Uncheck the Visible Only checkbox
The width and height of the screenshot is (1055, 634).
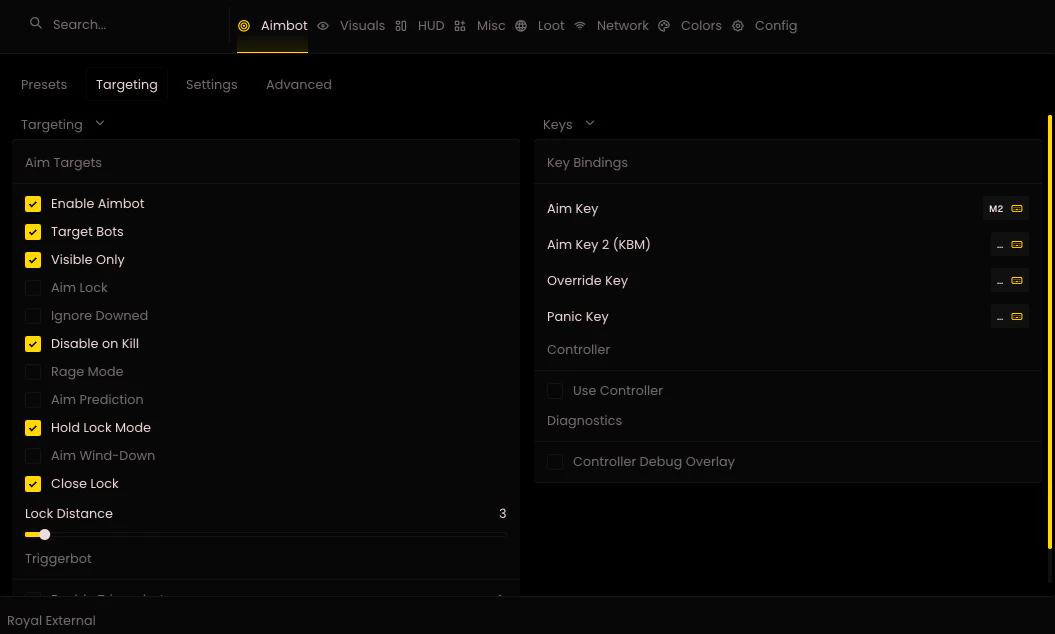coord(33,260)
